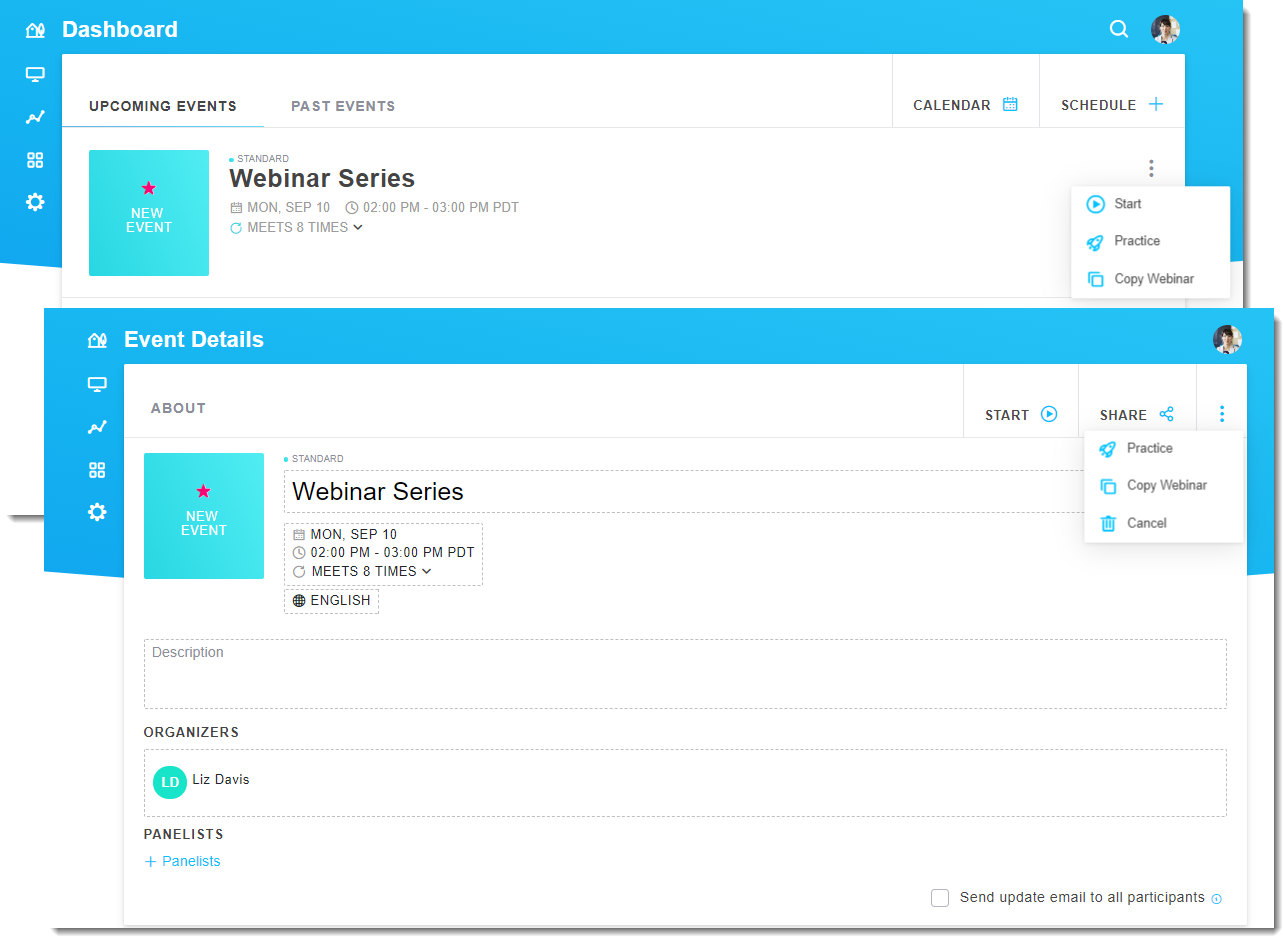
Task: Open the blue three-dot menu in Event Details
Action: (1221, 414)
